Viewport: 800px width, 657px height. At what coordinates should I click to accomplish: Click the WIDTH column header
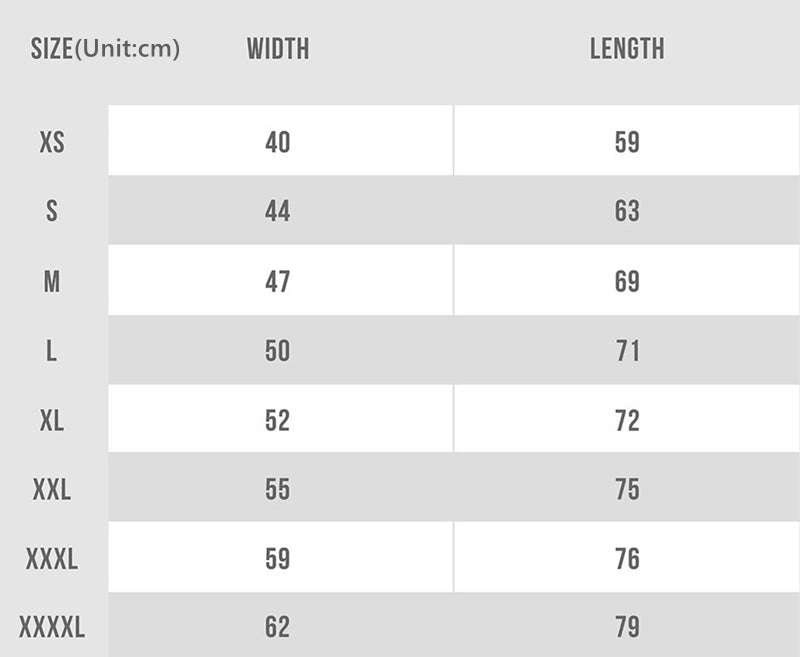pos(278,49)
